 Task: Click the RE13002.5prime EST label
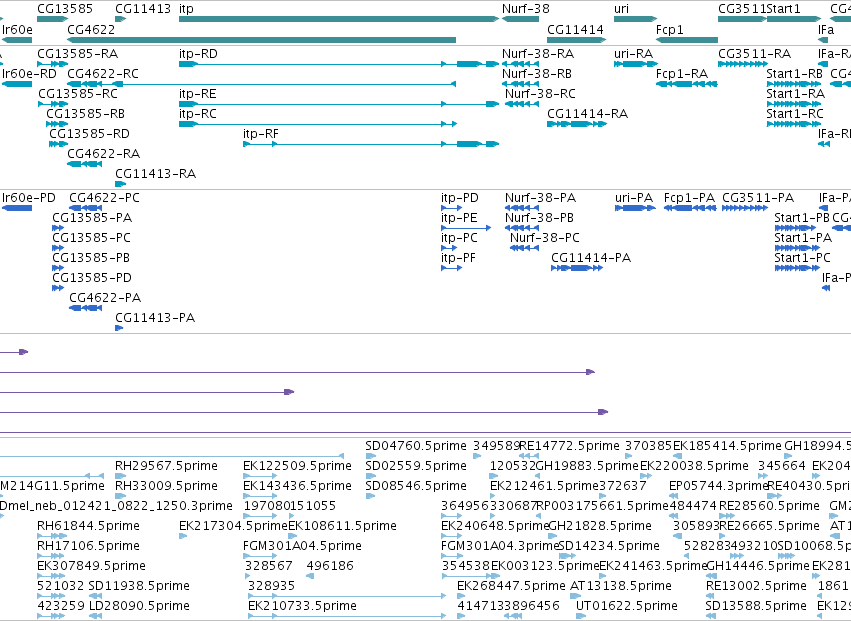(757, 586)
